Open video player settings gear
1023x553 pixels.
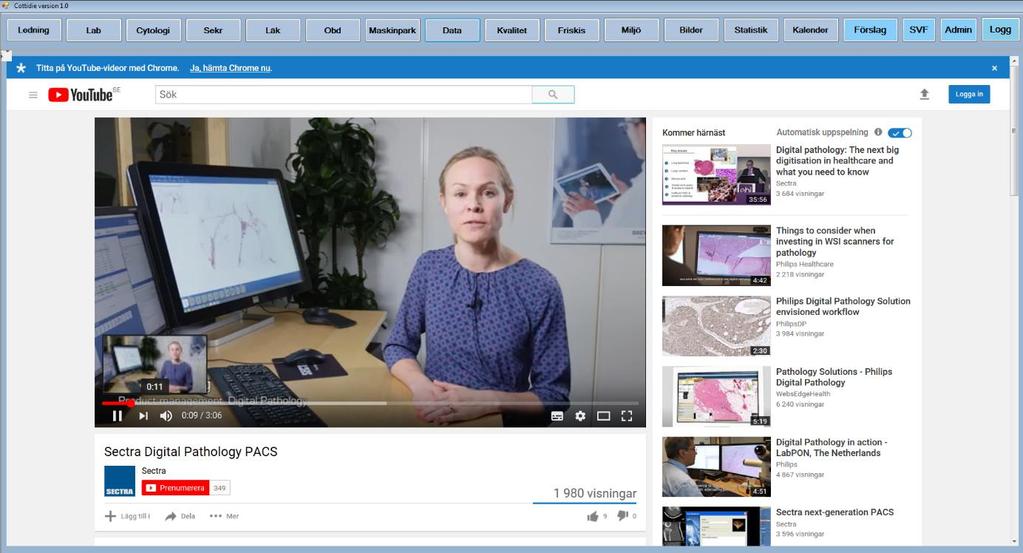click(x=580, y=415)
